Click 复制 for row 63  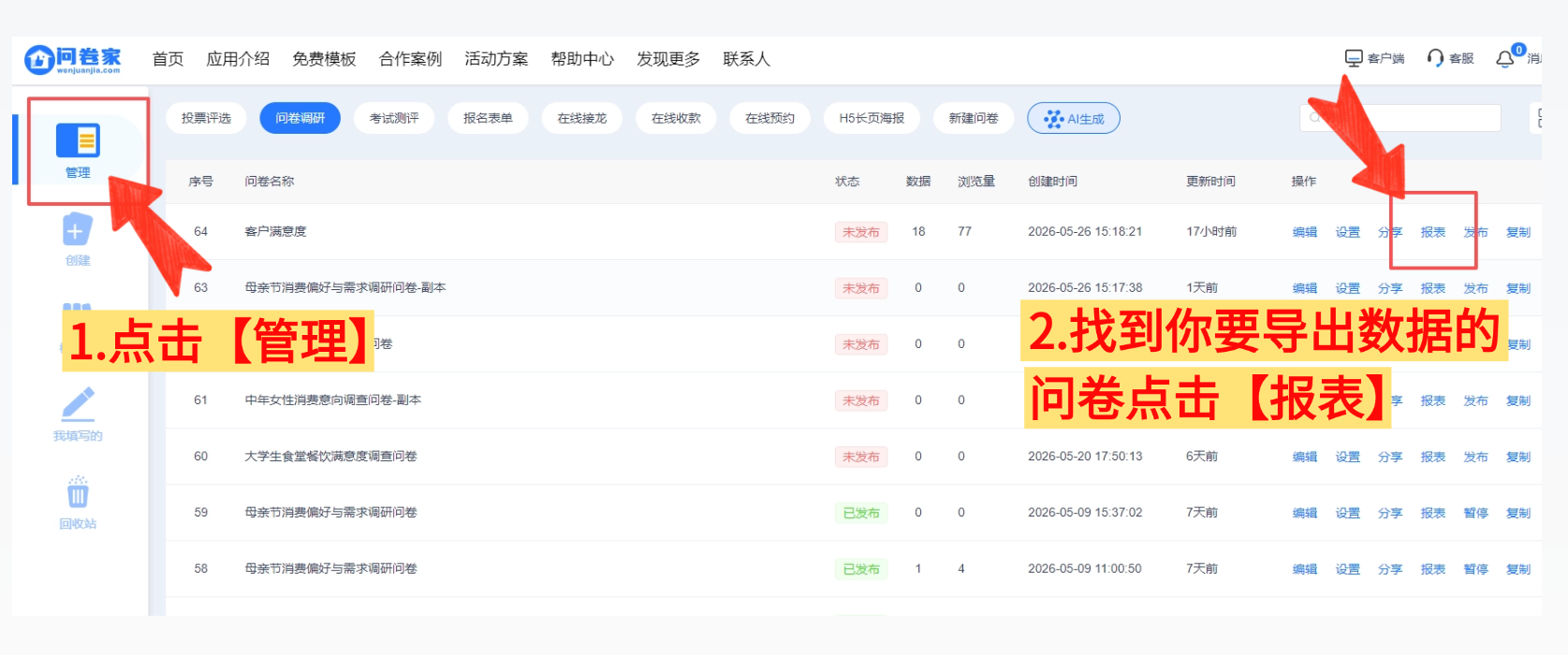(x=1518, y=288)
